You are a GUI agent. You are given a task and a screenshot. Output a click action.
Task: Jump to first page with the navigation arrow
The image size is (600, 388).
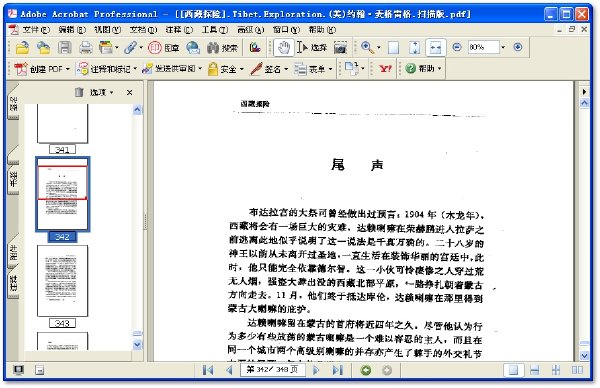[x=208, y=370]
